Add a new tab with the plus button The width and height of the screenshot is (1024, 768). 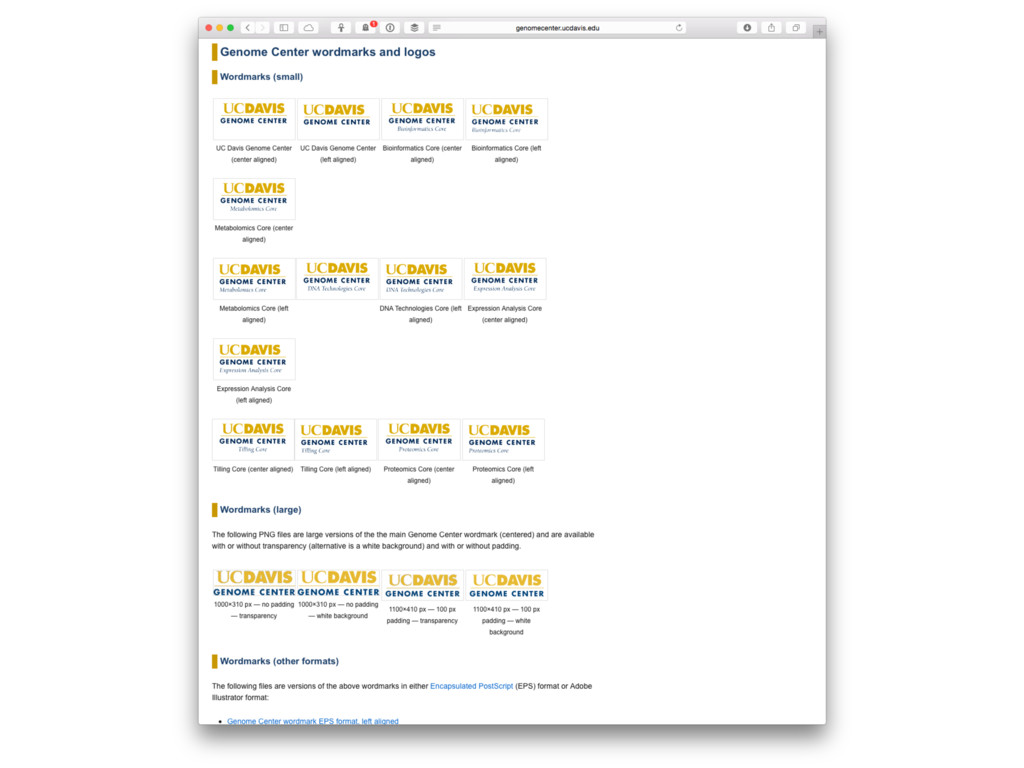point(819,31)
